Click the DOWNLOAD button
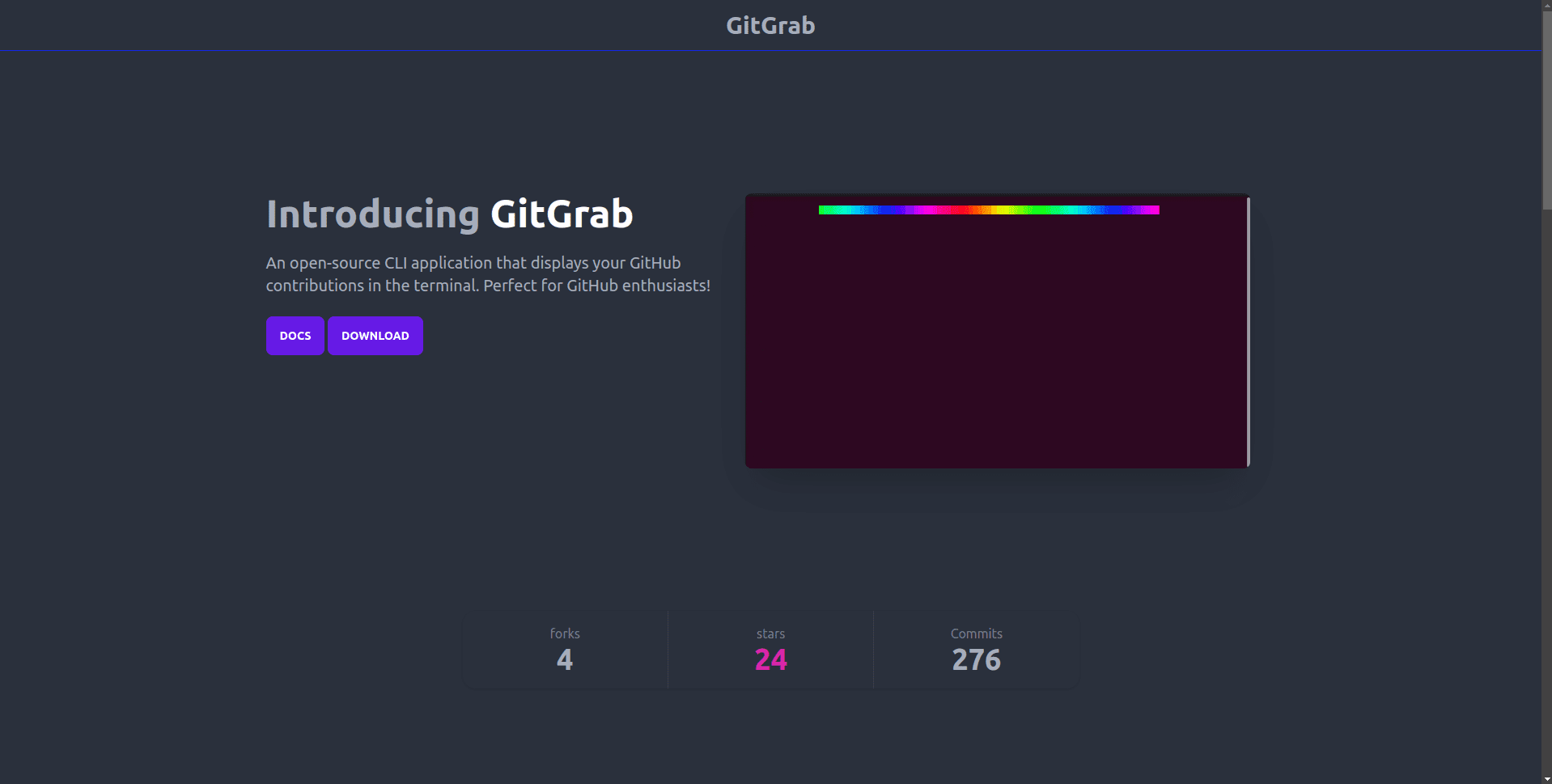 375,336
